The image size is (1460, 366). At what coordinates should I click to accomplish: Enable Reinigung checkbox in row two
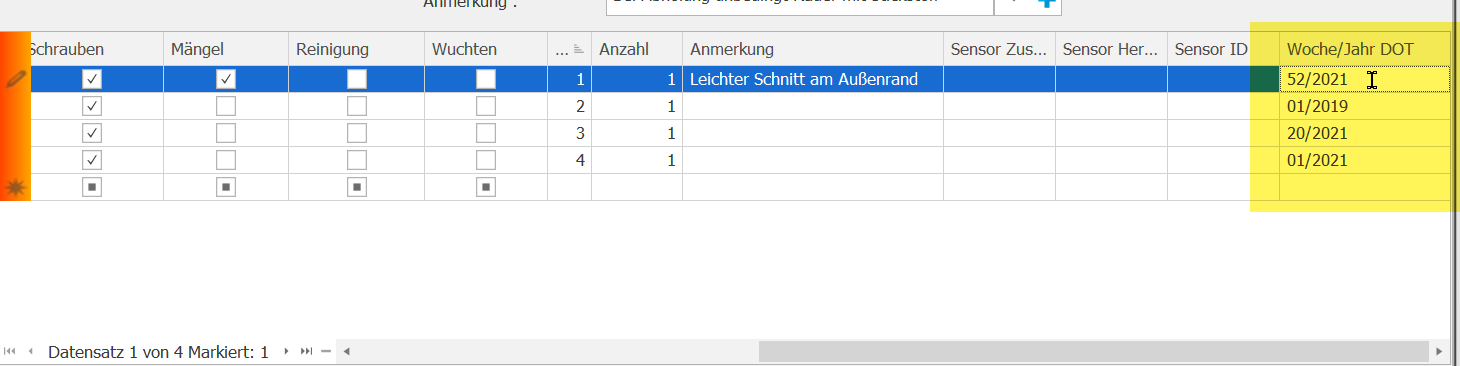356,106
